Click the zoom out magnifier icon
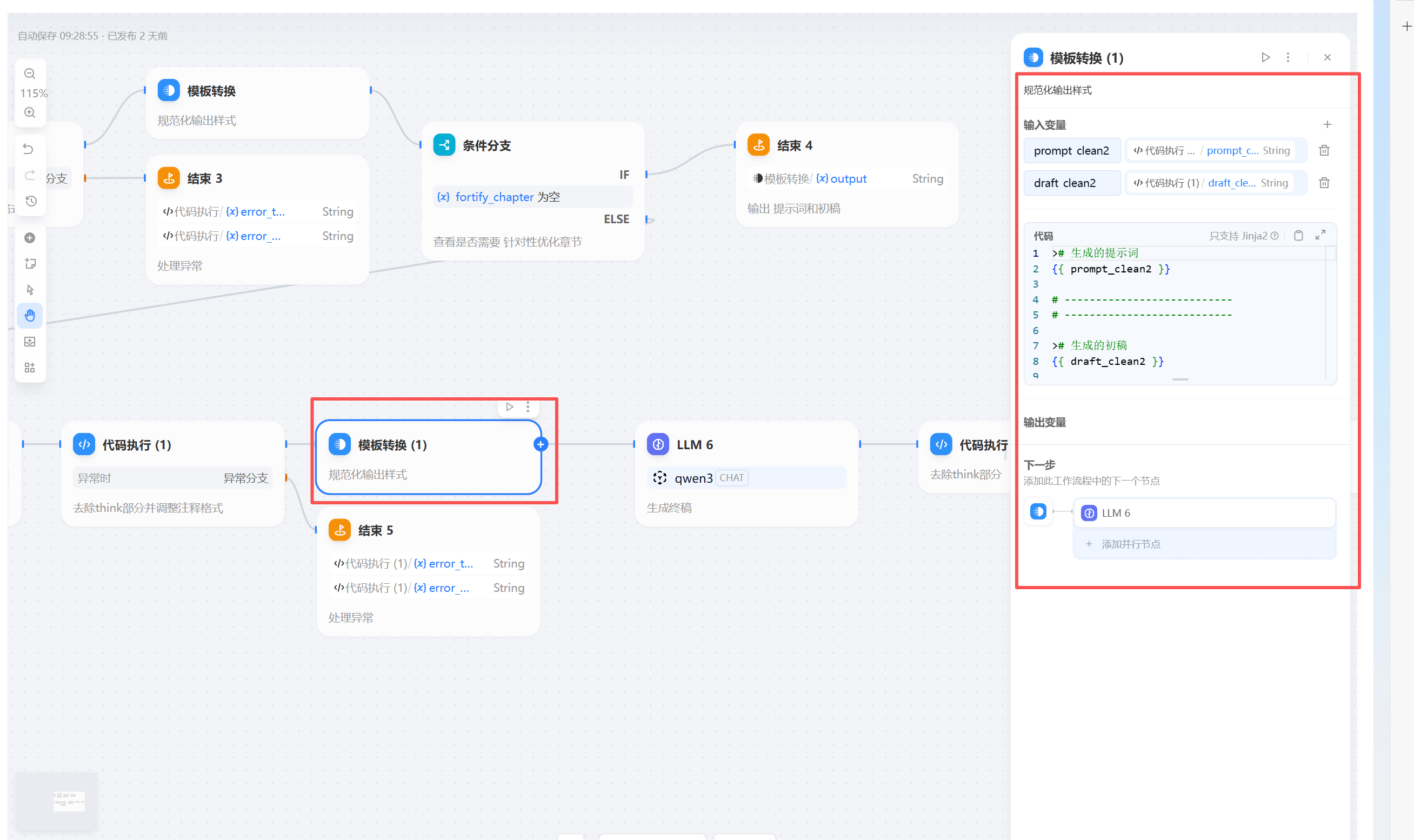 [x=30, y=74]
